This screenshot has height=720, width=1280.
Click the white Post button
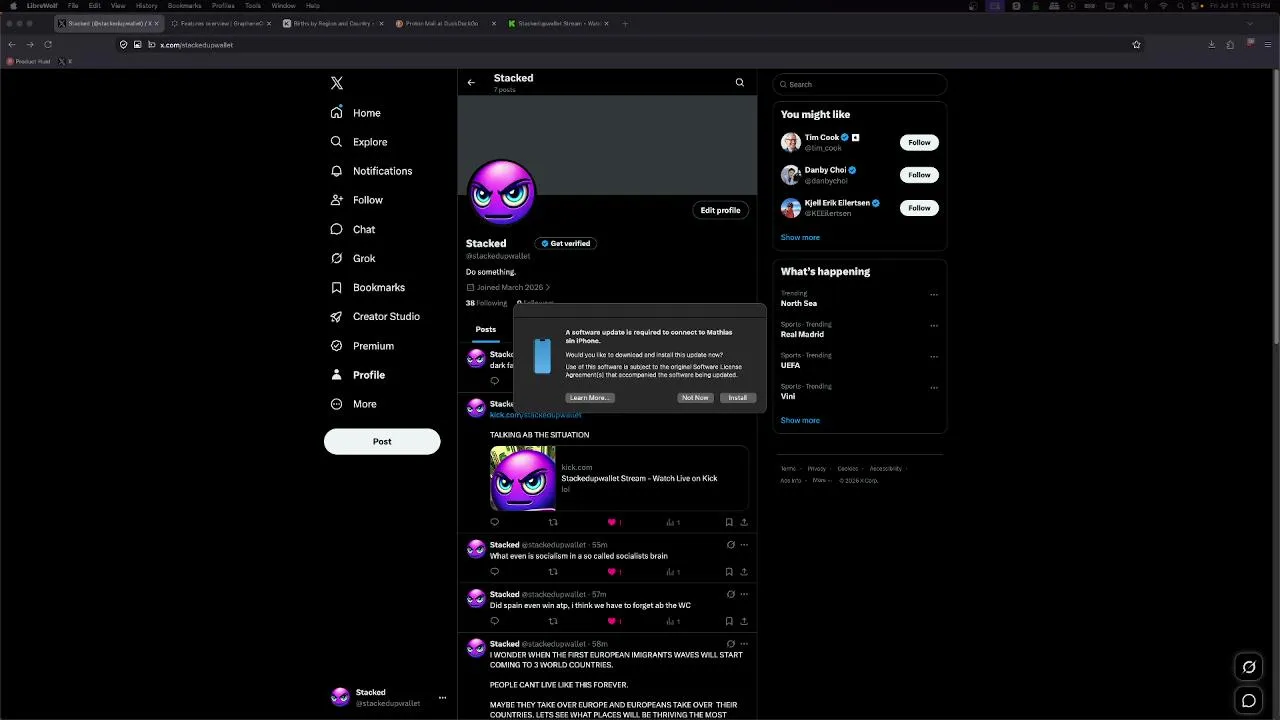[382, 441]
